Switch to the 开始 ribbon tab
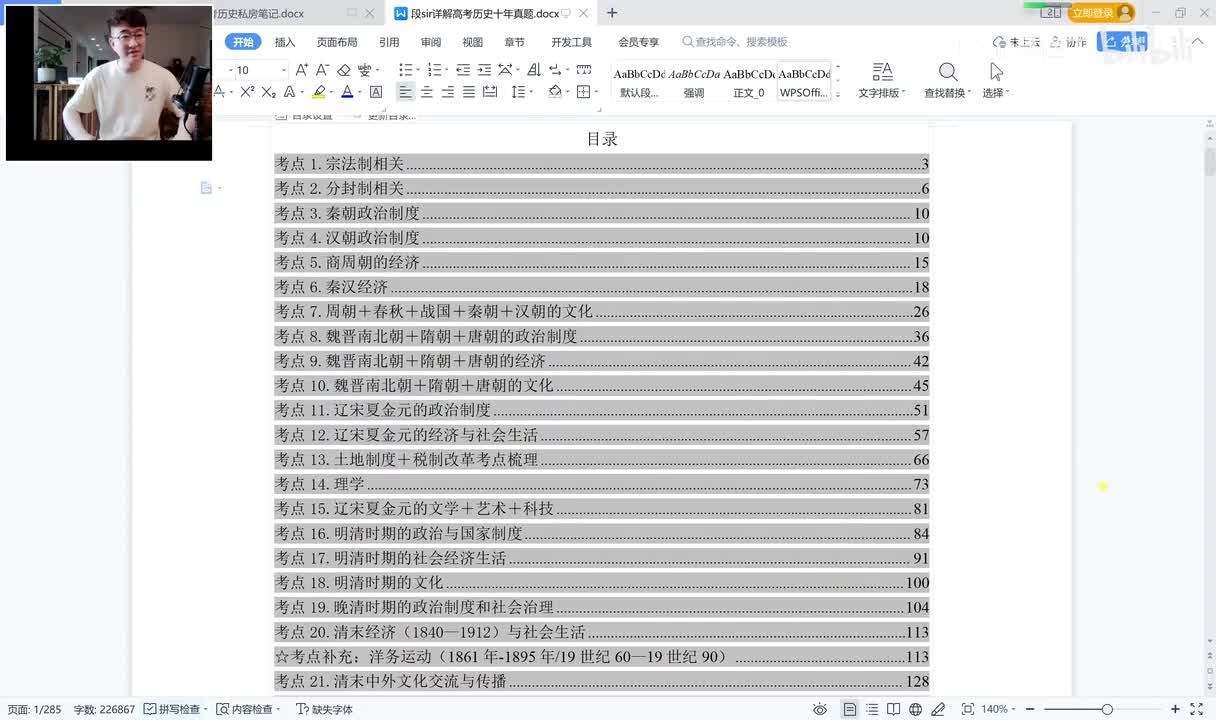1216x720 pixels. (243, 42)
